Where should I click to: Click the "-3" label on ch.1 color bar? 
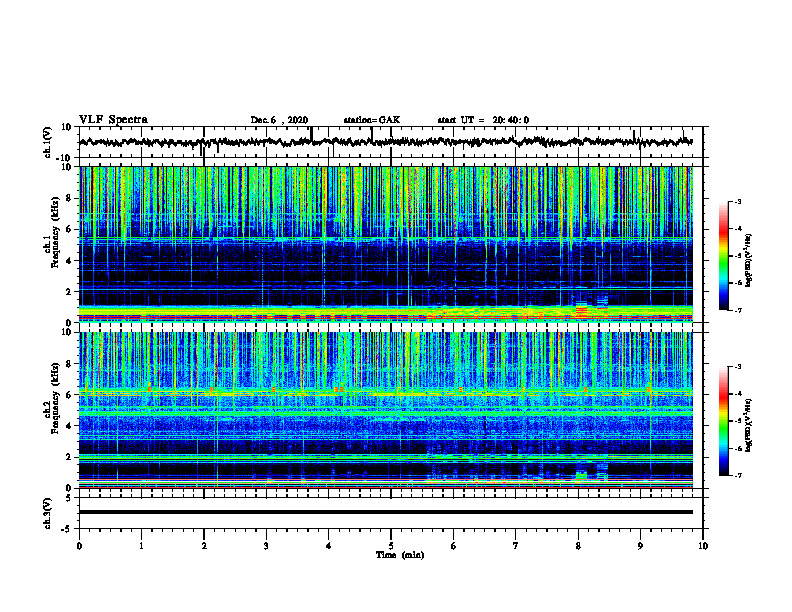(x=738, y=201)
